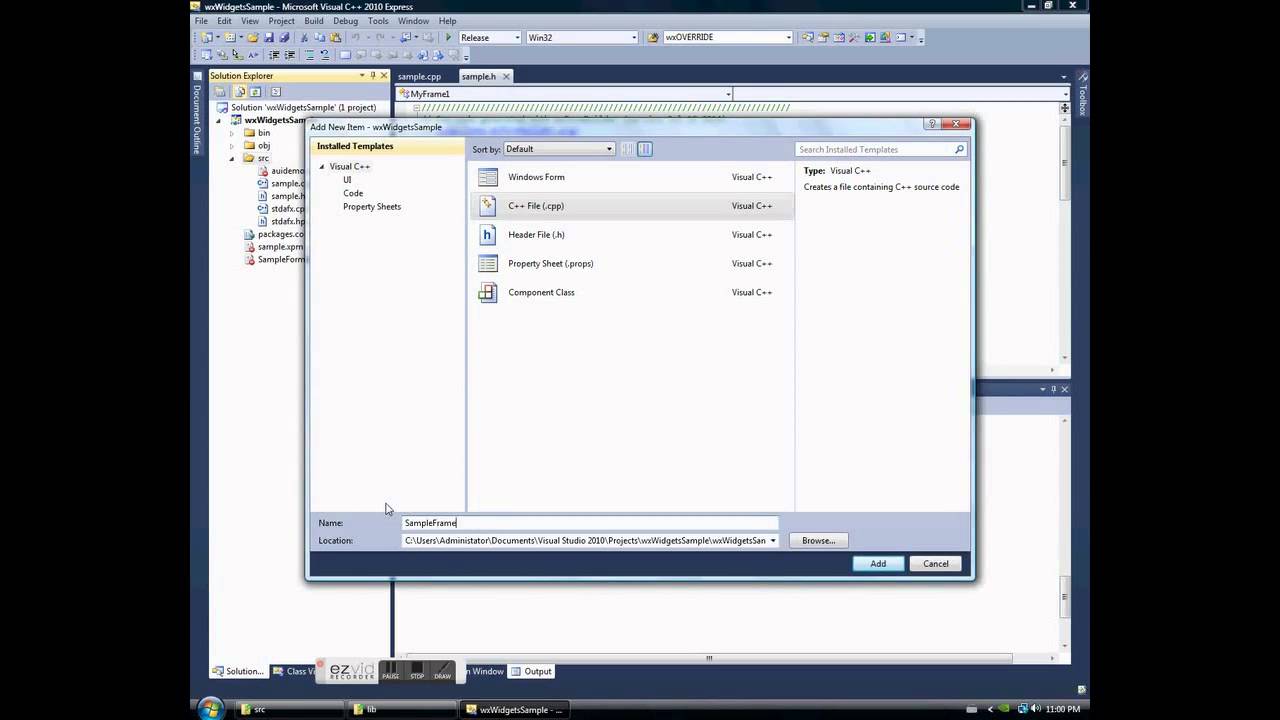The image size is (1280, 720).
Task: Open the Tools menu
Action: 378,21
